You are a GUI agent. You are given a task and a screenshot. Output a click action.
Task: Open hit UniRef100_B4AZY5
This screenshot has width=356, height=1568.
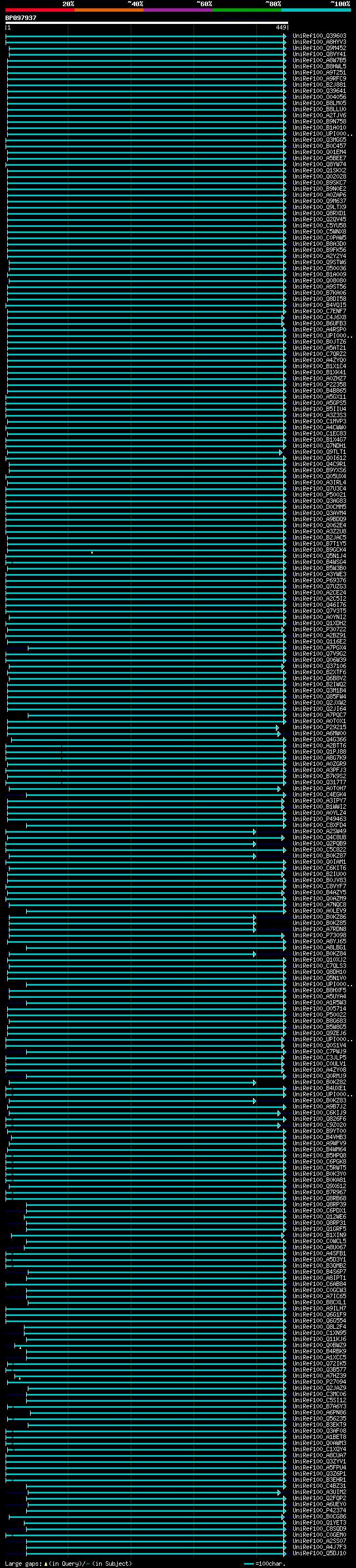319,892
